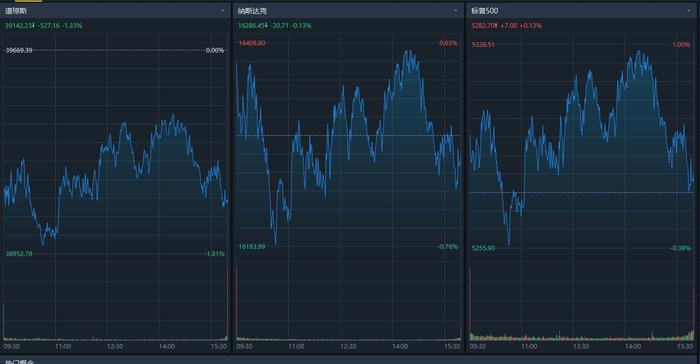Image resolution: width=700 pixels, height=364 pixels.
Task: Click the 14:00 time label in 道琼斯 chart
Action: [167, 346]
